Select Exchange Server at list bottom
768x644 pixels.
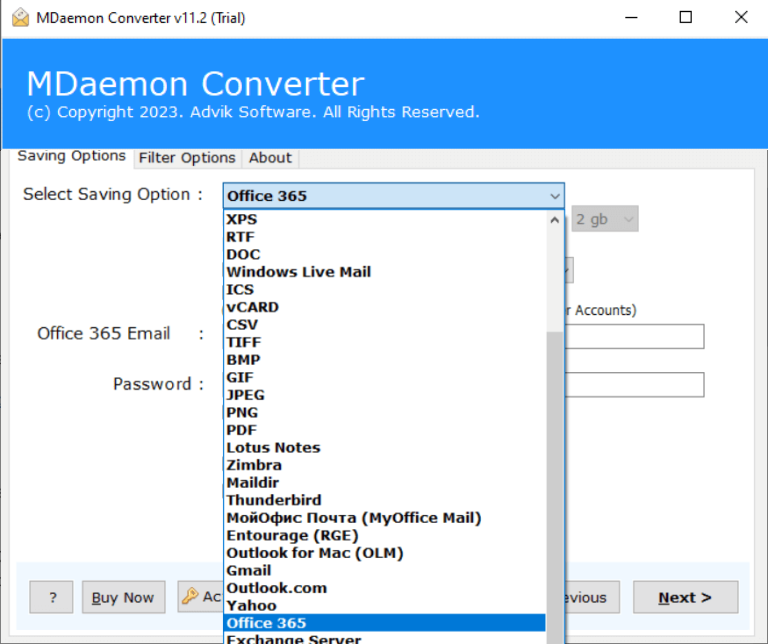385,638
